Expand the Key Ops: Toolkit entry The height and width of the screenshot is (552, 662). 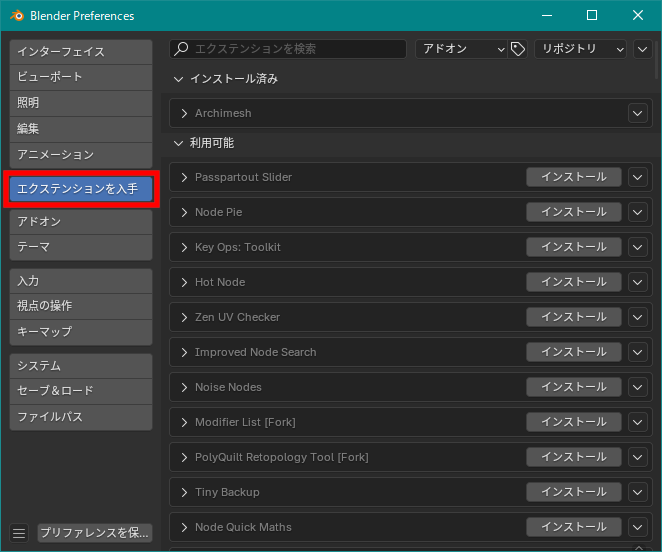coord(184,247)
